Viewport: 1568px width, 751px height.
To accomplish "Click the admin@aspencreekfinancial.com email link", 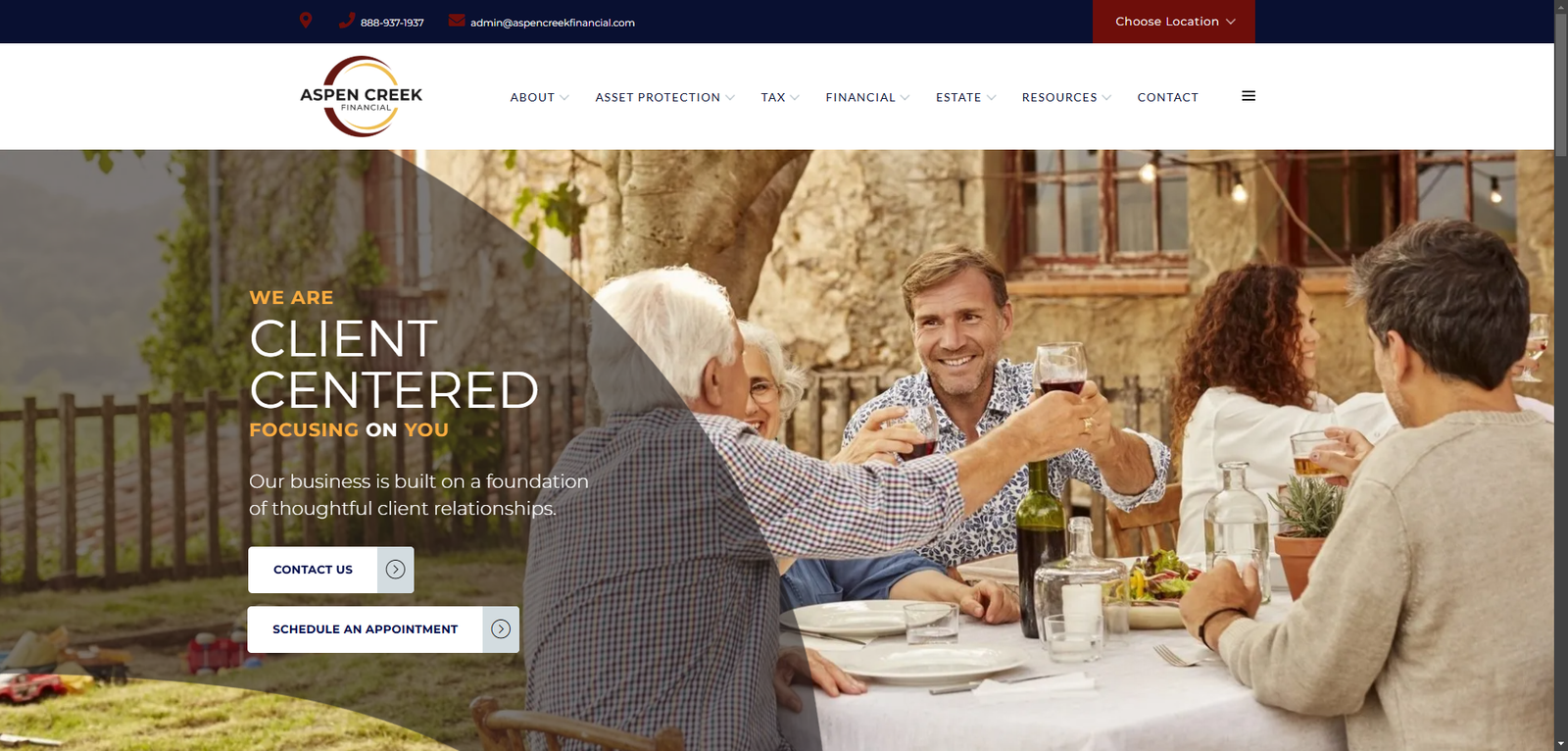I will [553, 23].
